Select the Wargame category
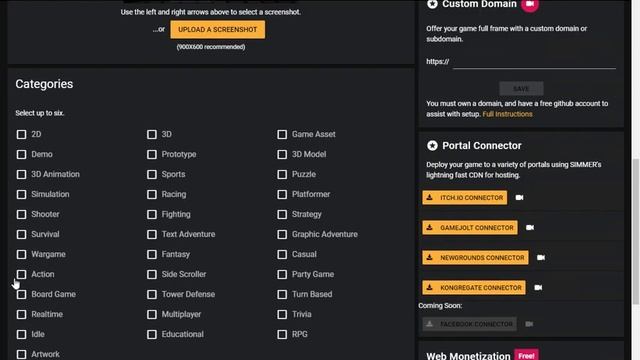The image size is (640, 360). tap(21, 254)
